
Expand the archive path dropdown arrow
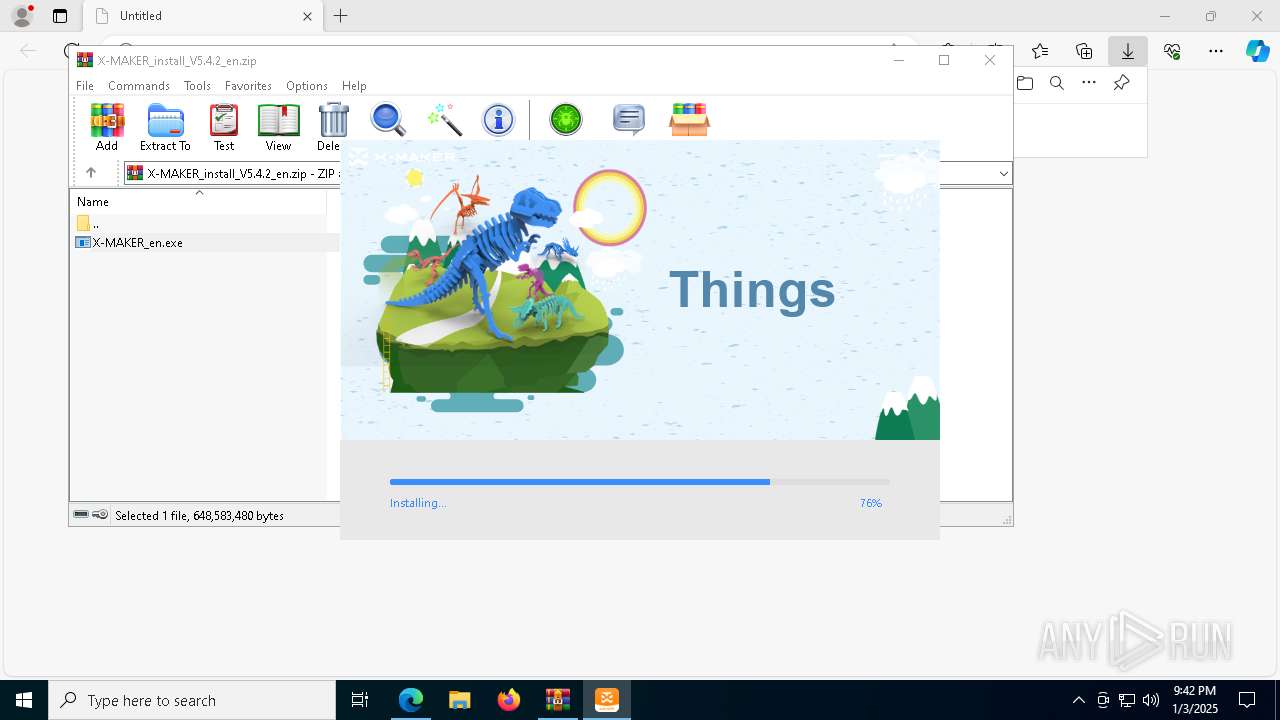click(x=1003, y=173)
